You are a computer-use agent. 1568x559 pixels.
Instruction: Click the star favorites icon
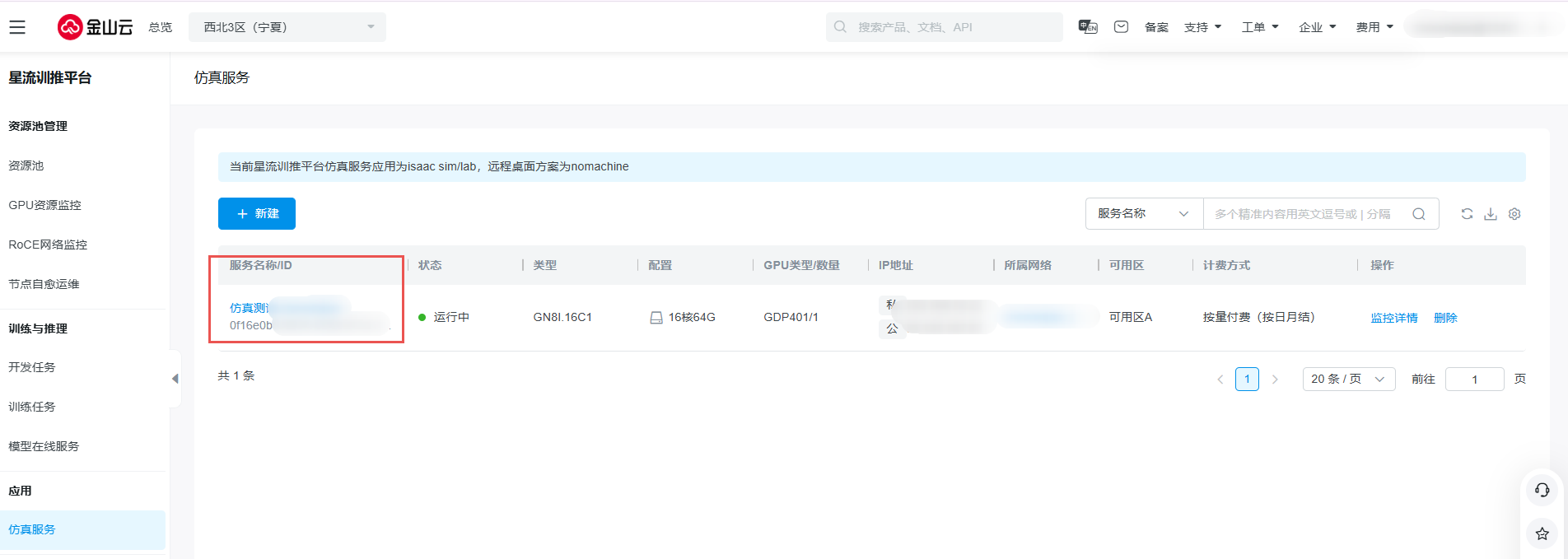coord(1542,533)
